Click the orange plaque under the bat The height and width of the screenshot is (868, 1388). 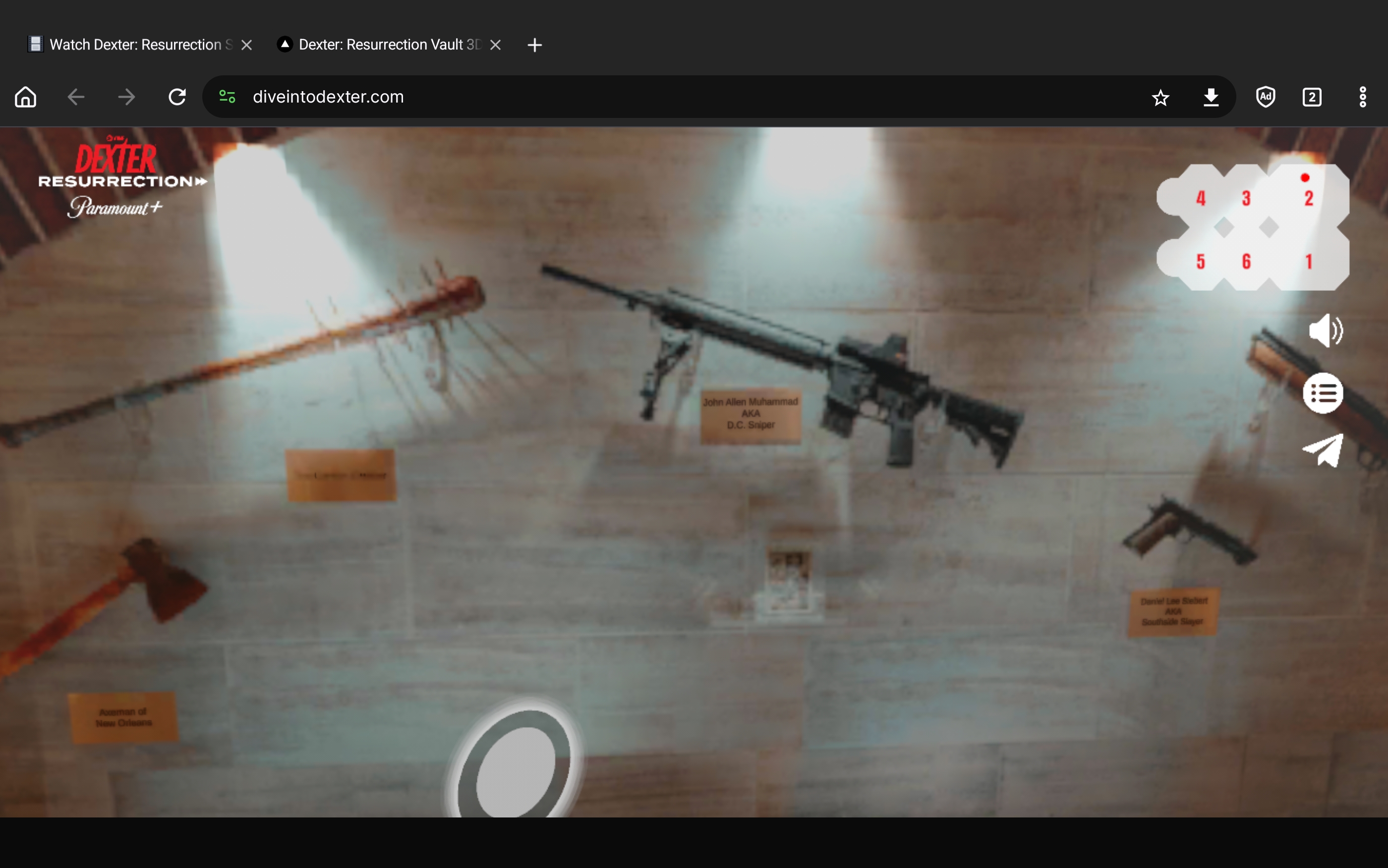point(341,475)
